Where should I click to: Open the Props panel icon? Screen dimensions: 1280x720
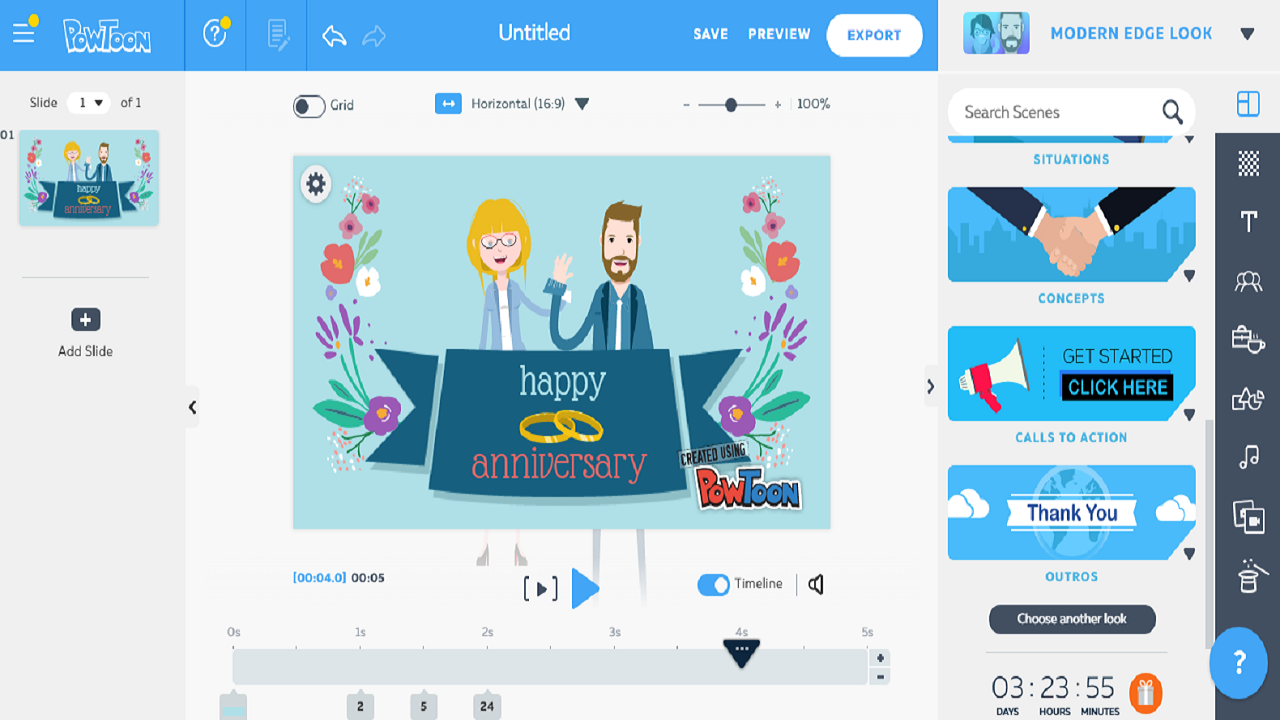(1248, 340)
